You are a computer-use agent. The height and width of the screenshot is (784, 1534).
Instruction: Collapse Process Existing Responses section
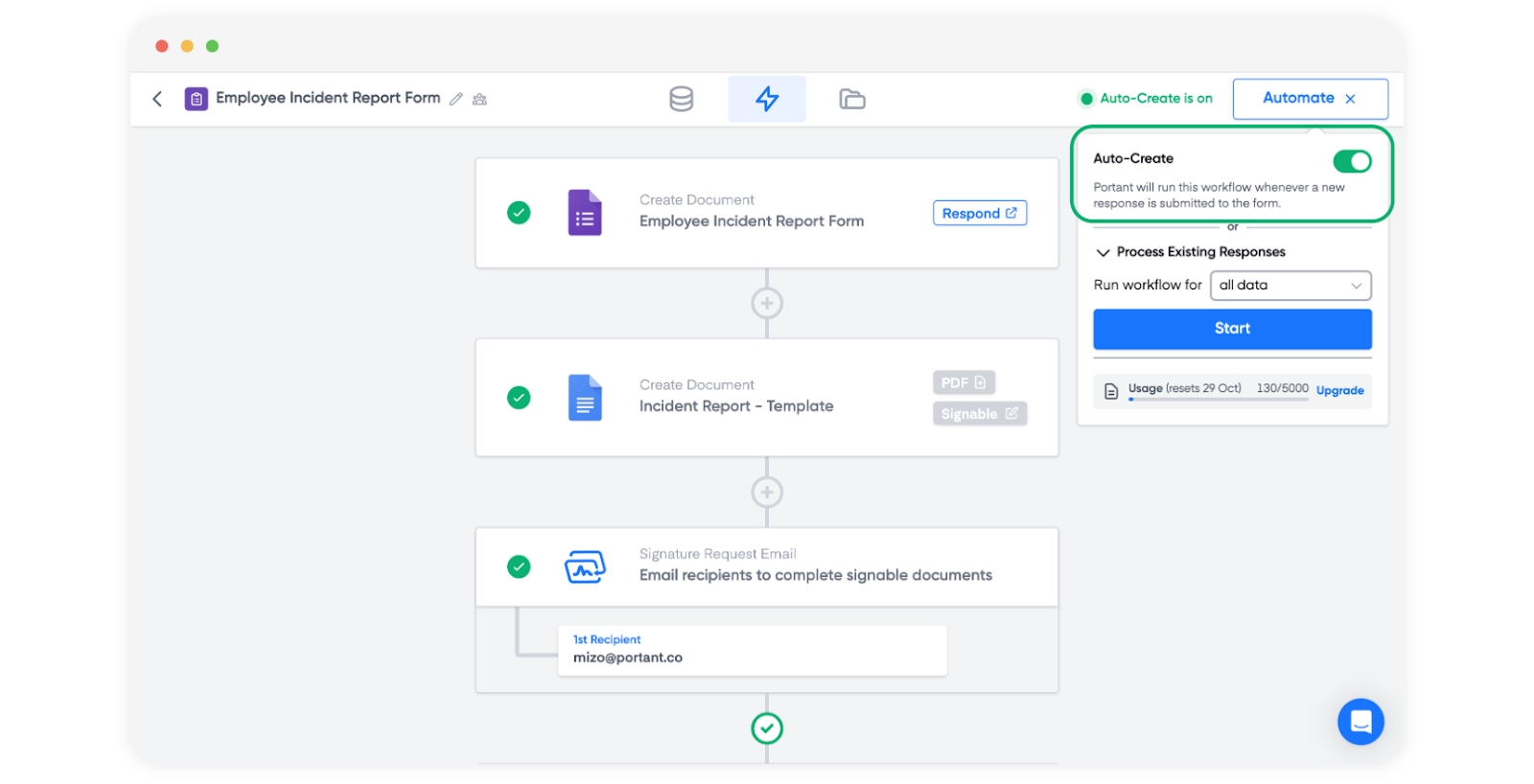coord(1104,252)
